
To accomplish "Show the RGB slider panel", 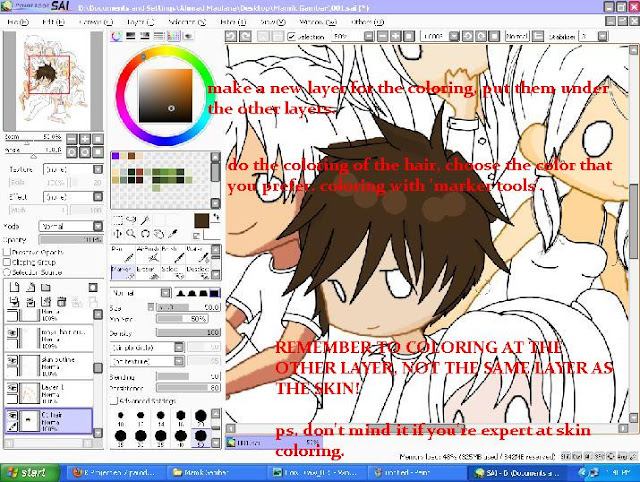I will tap(131, 36).
